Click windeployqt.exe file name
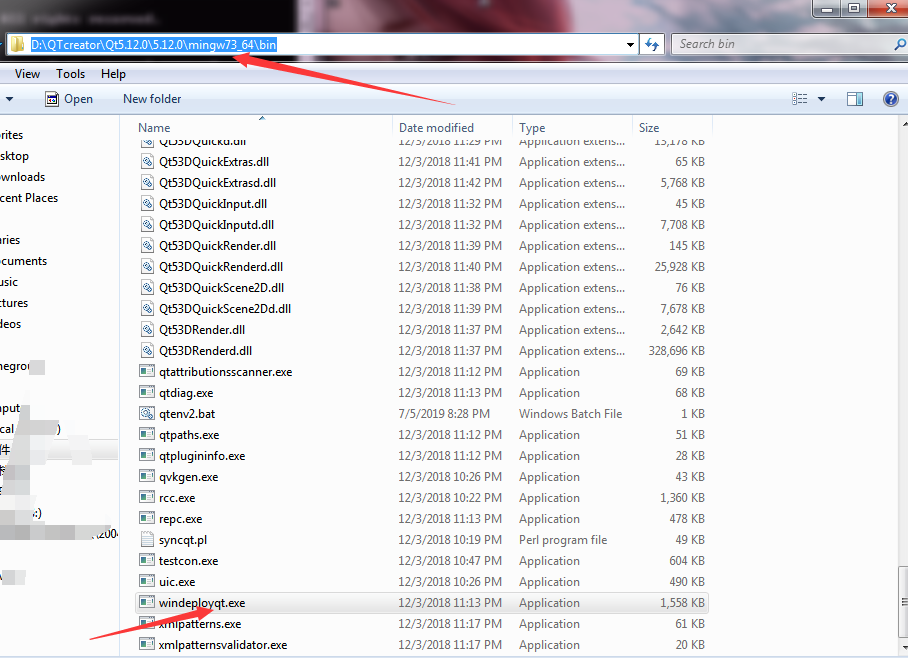Image resolution: width=908 pixels, height=658 pixels. point(202,603)
